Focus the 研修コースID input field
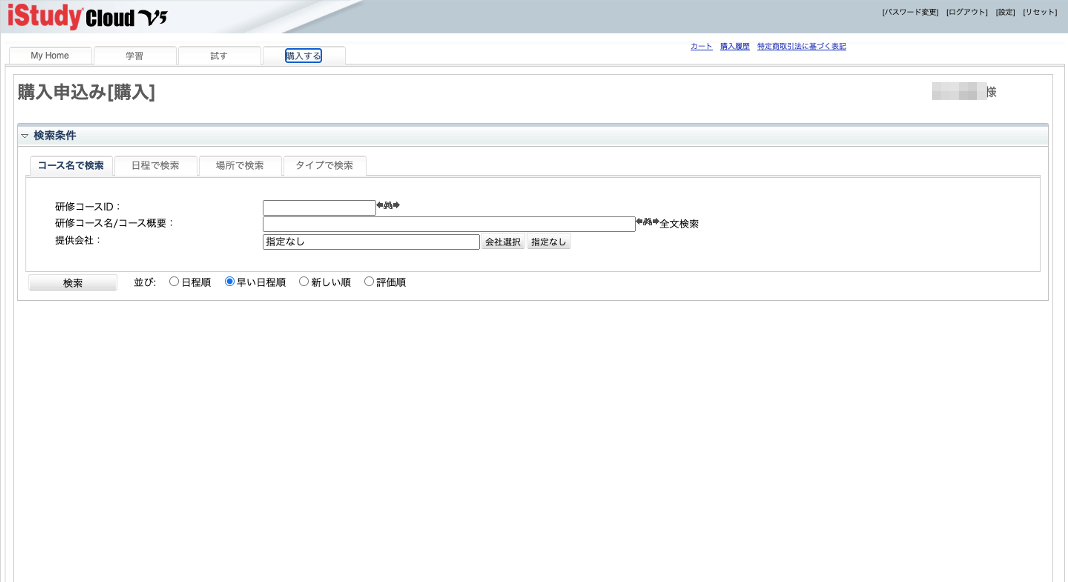The width and height of the screenshot is (1068, 582). tap(319, 208)
